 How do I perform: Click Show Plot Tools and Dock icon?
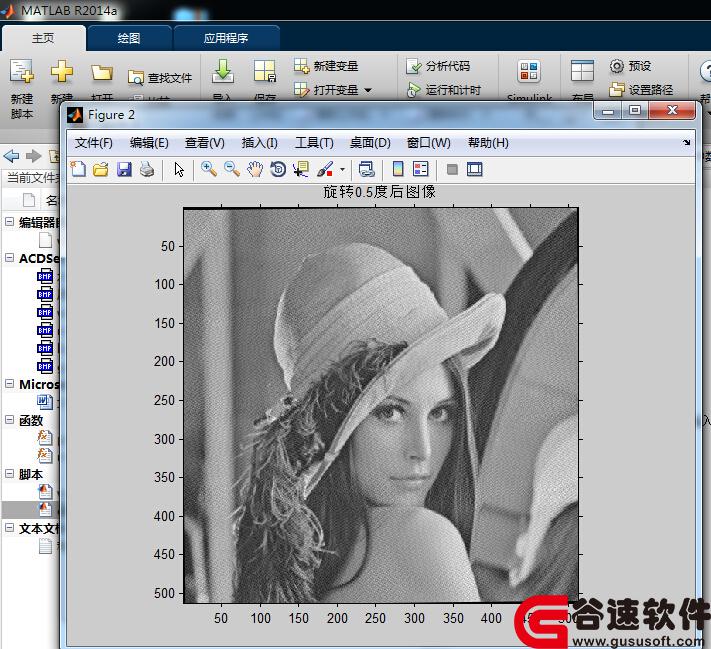coord(475,169)
